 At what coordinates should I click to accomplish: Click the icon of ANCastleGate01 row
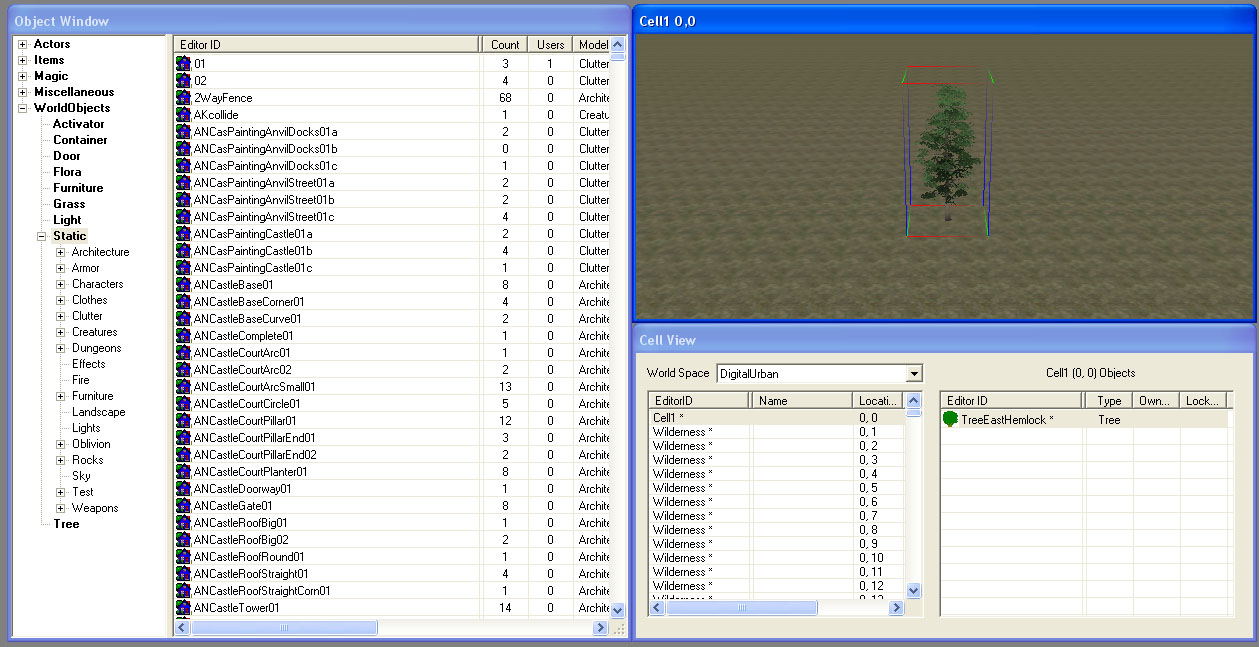coord(183,506)
